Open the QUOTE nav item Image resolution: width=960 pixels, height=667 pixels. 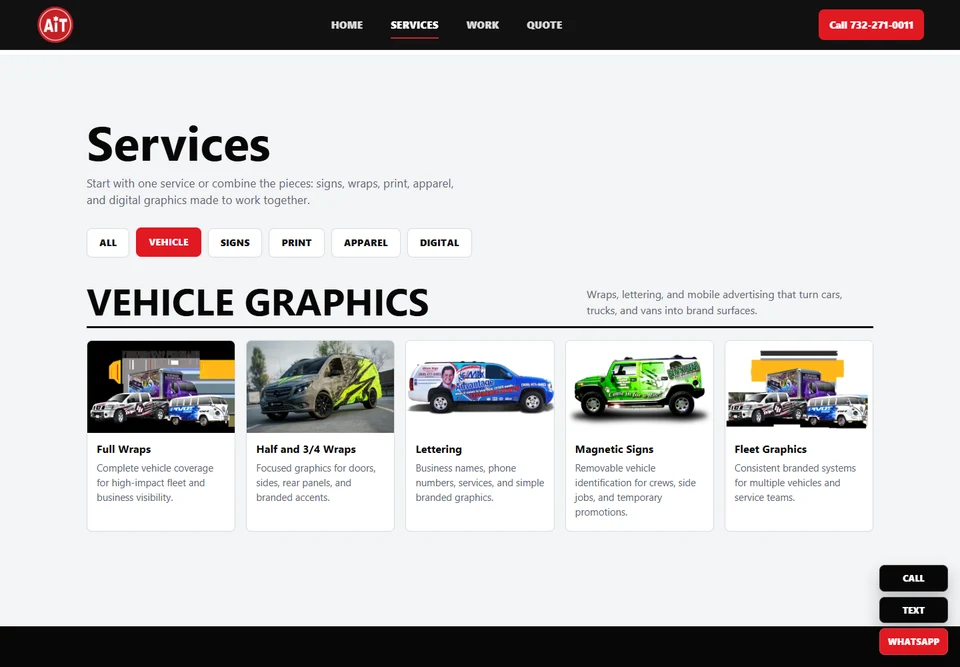point(544,25)
